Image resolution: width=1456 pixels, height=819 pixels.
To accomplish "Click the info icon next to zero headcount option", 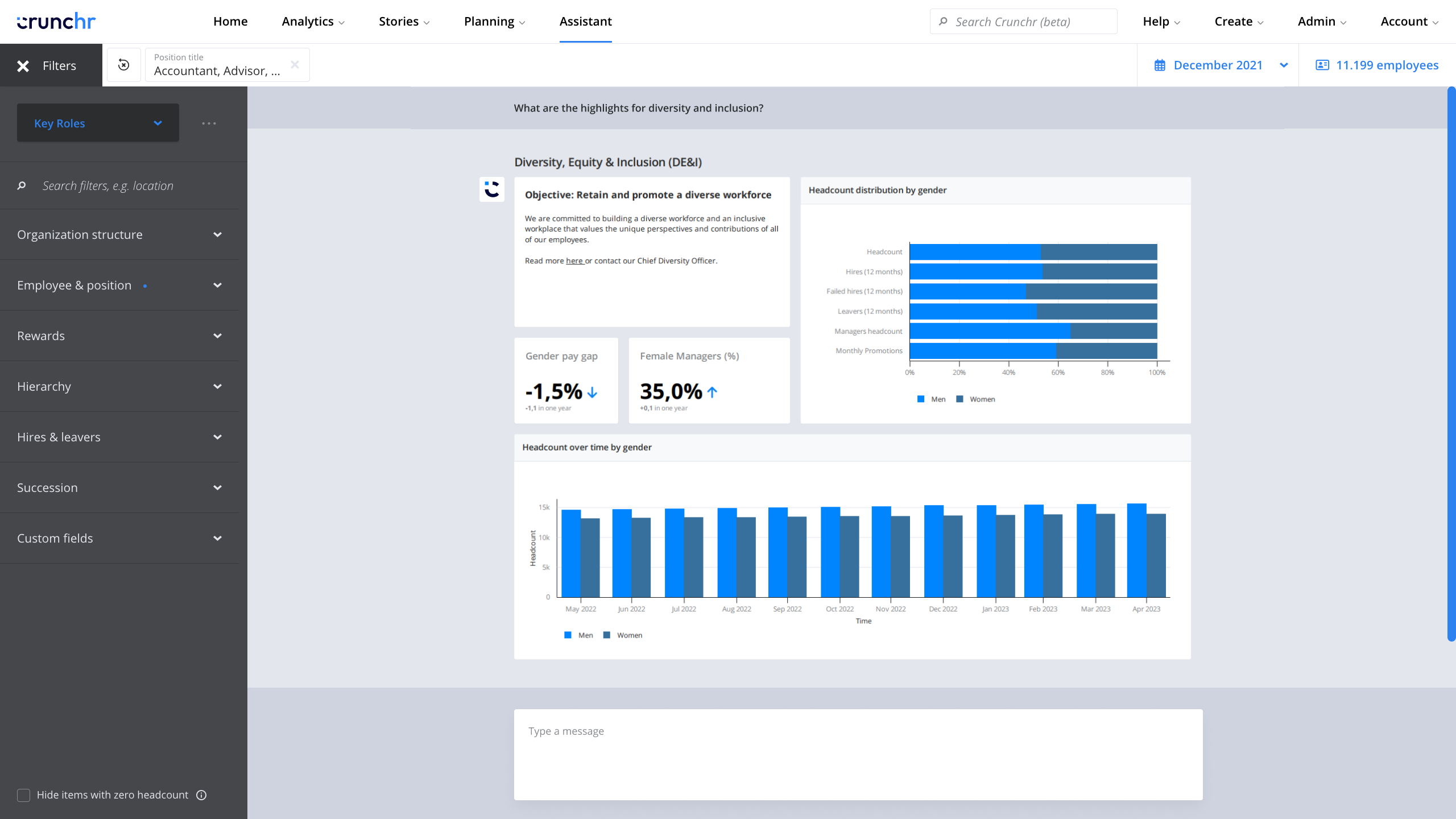I will point(202,795).
